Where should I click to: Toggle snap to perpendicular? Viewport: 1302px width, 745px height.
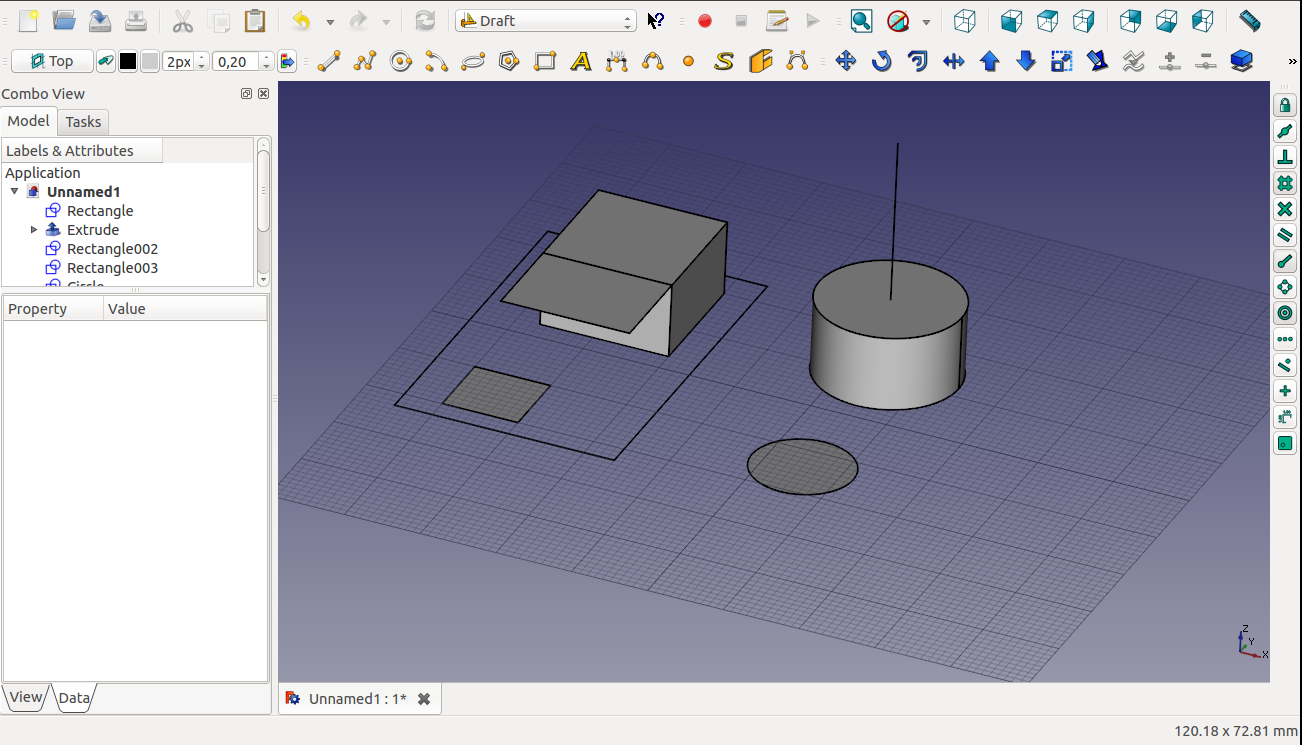(x=1285, y=157)
